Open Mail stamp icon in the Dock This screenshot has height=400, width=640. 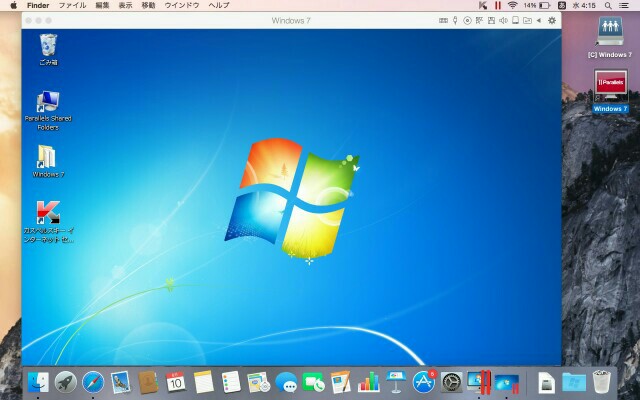(x=120, y=382)
